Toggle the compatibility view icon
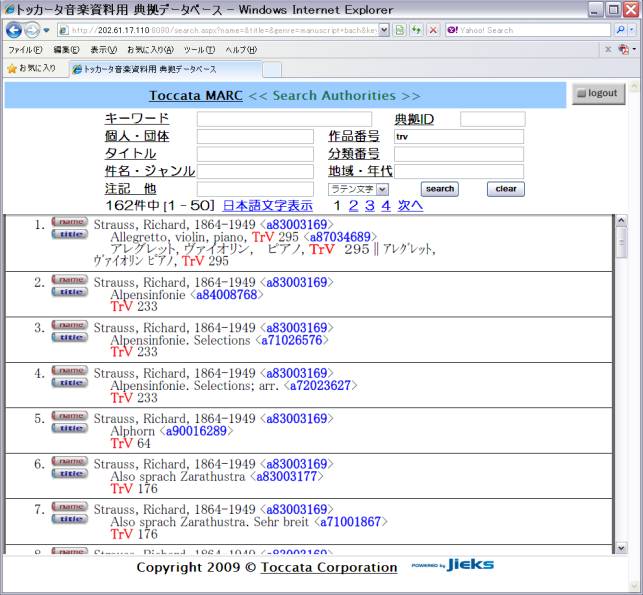 click(400, 30)
